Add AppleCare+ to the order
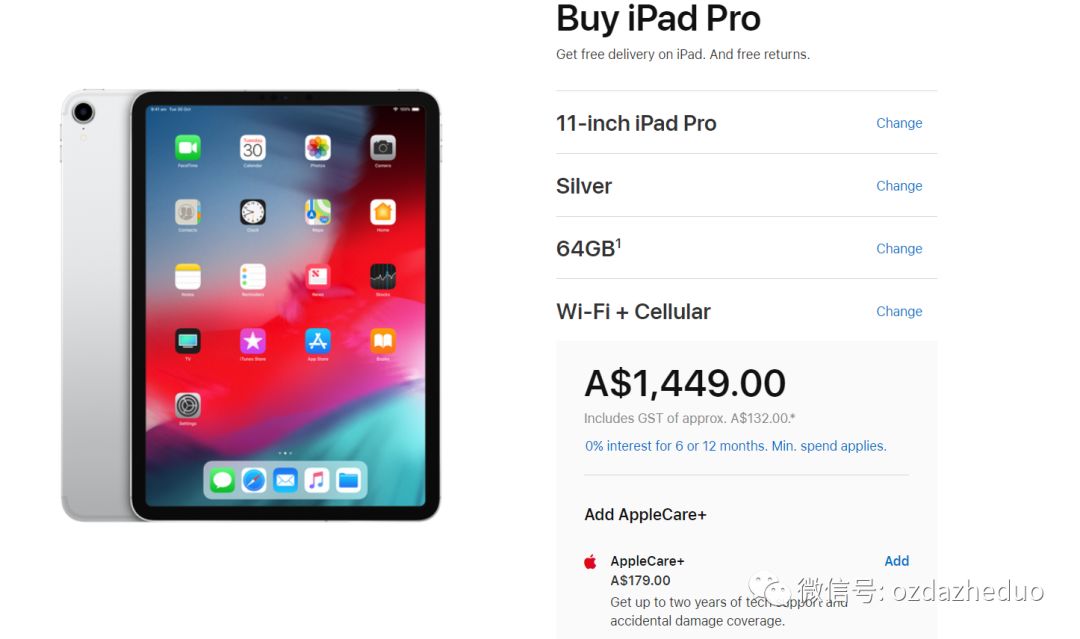Viewport: 1080px width, 639px height. [897, 561]
